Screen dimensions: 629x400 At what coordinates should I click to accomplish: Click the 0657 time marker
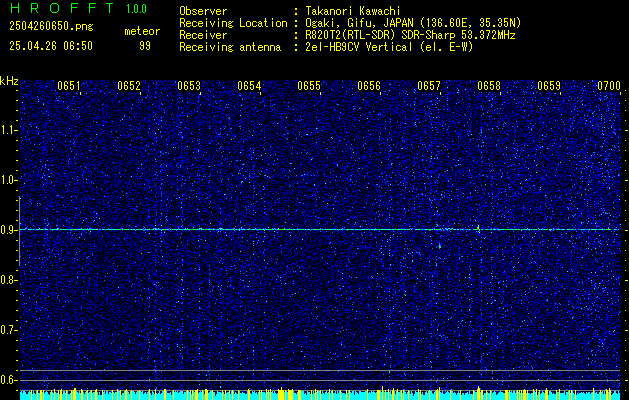point(429,86)
